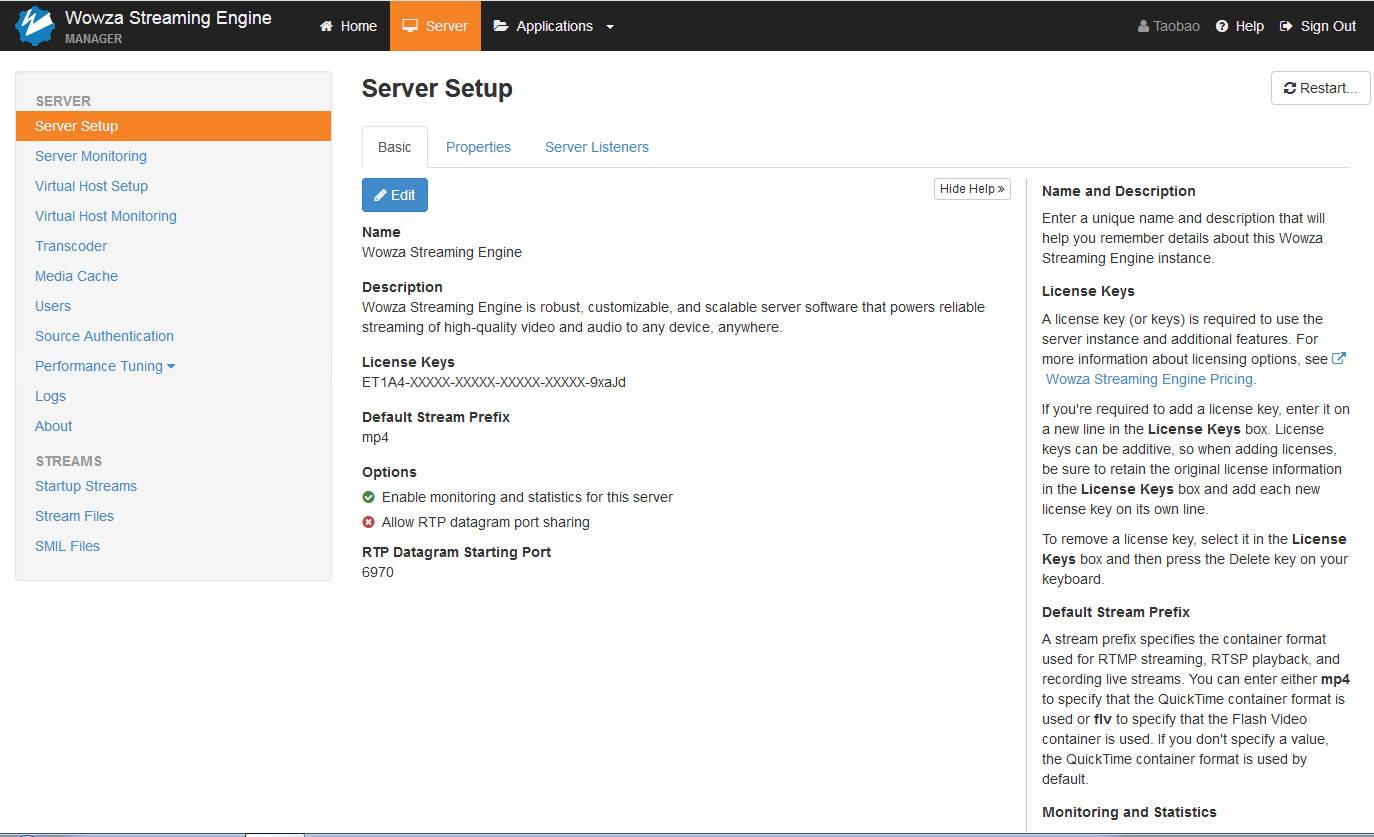Click the pencil icon on Edit button

[380, 195]
